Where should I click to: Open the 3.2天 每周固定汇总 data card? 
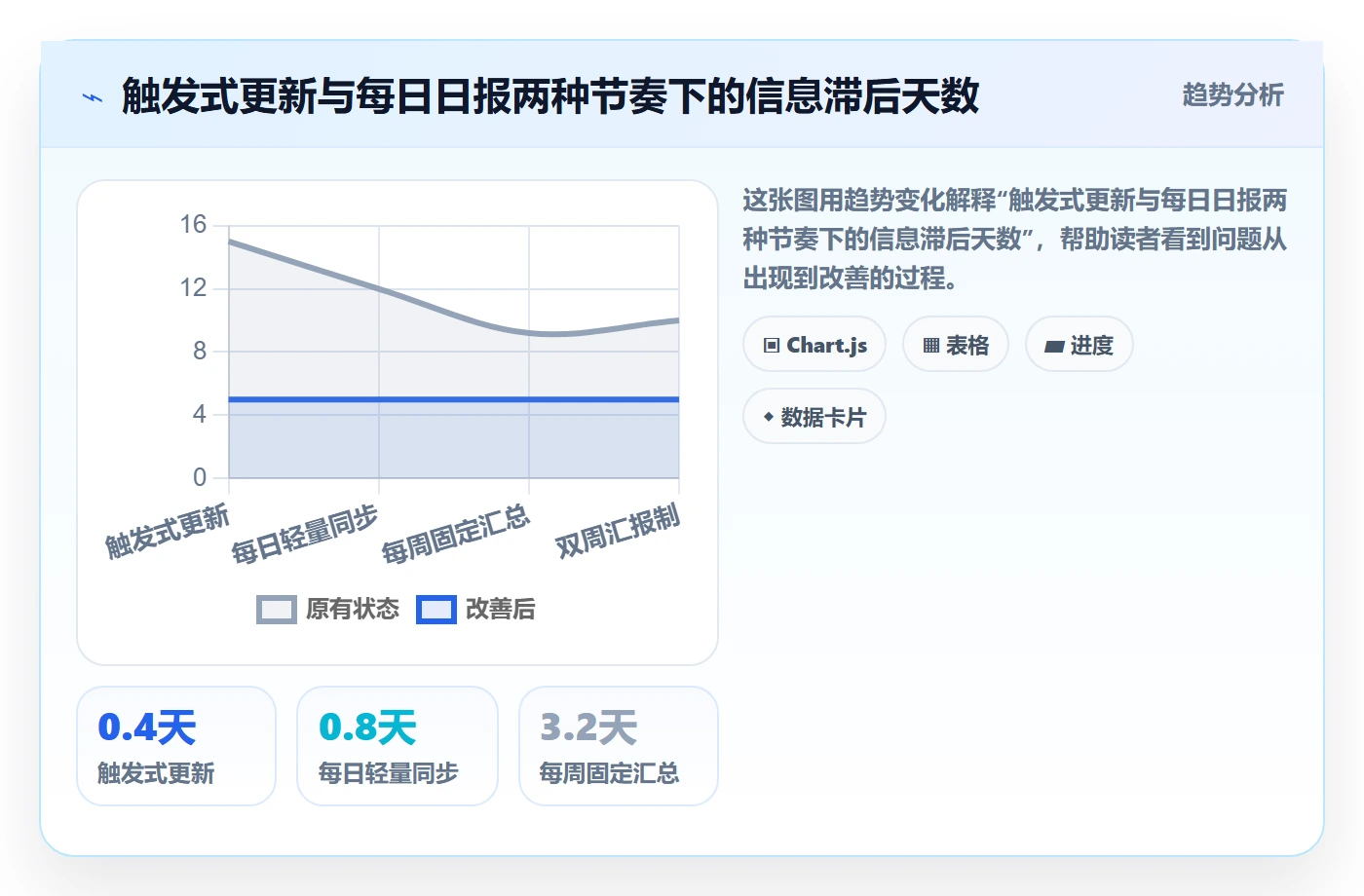[x=619, y=746]
